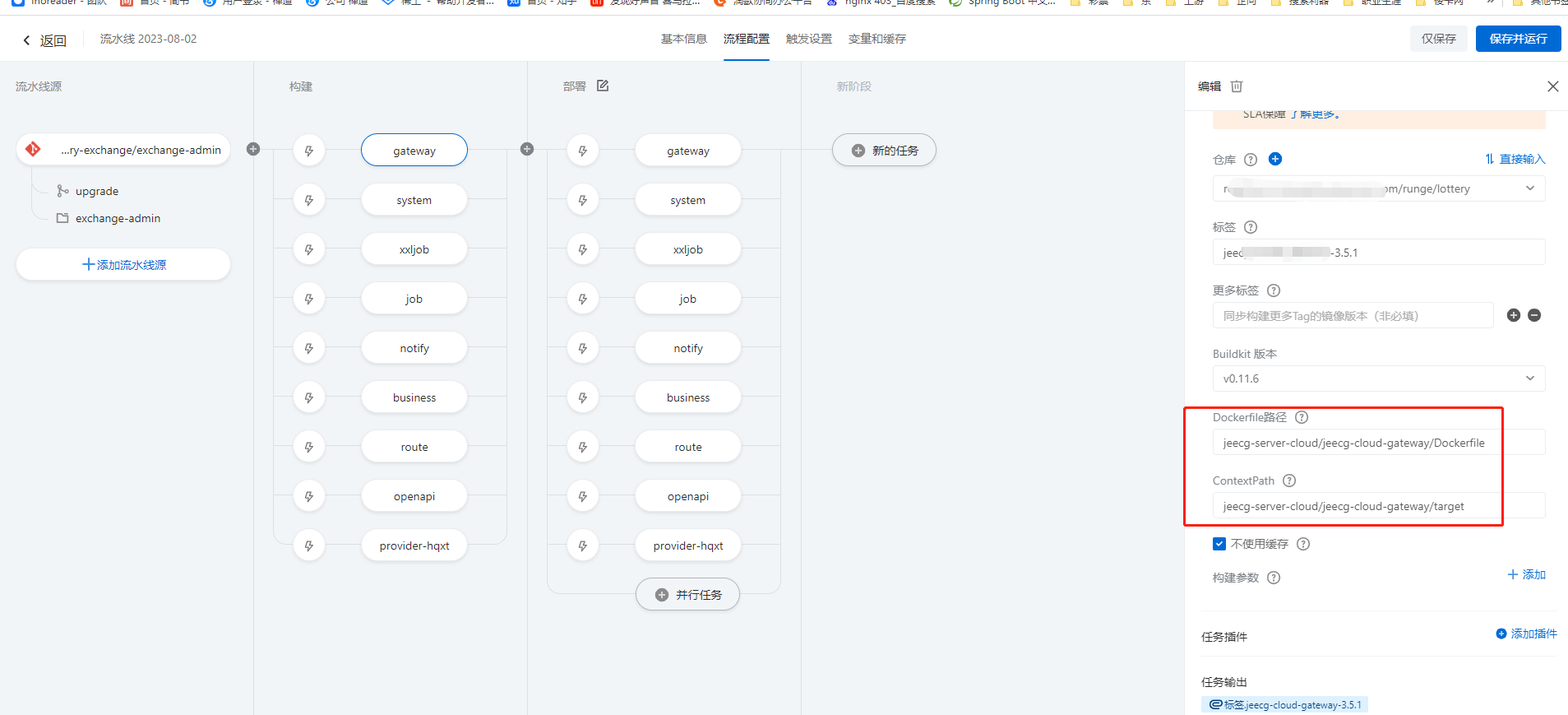
Task: Click pipeline name 流水线 2023-08-02
Action: pyautogui.click(x=149, y=39)
